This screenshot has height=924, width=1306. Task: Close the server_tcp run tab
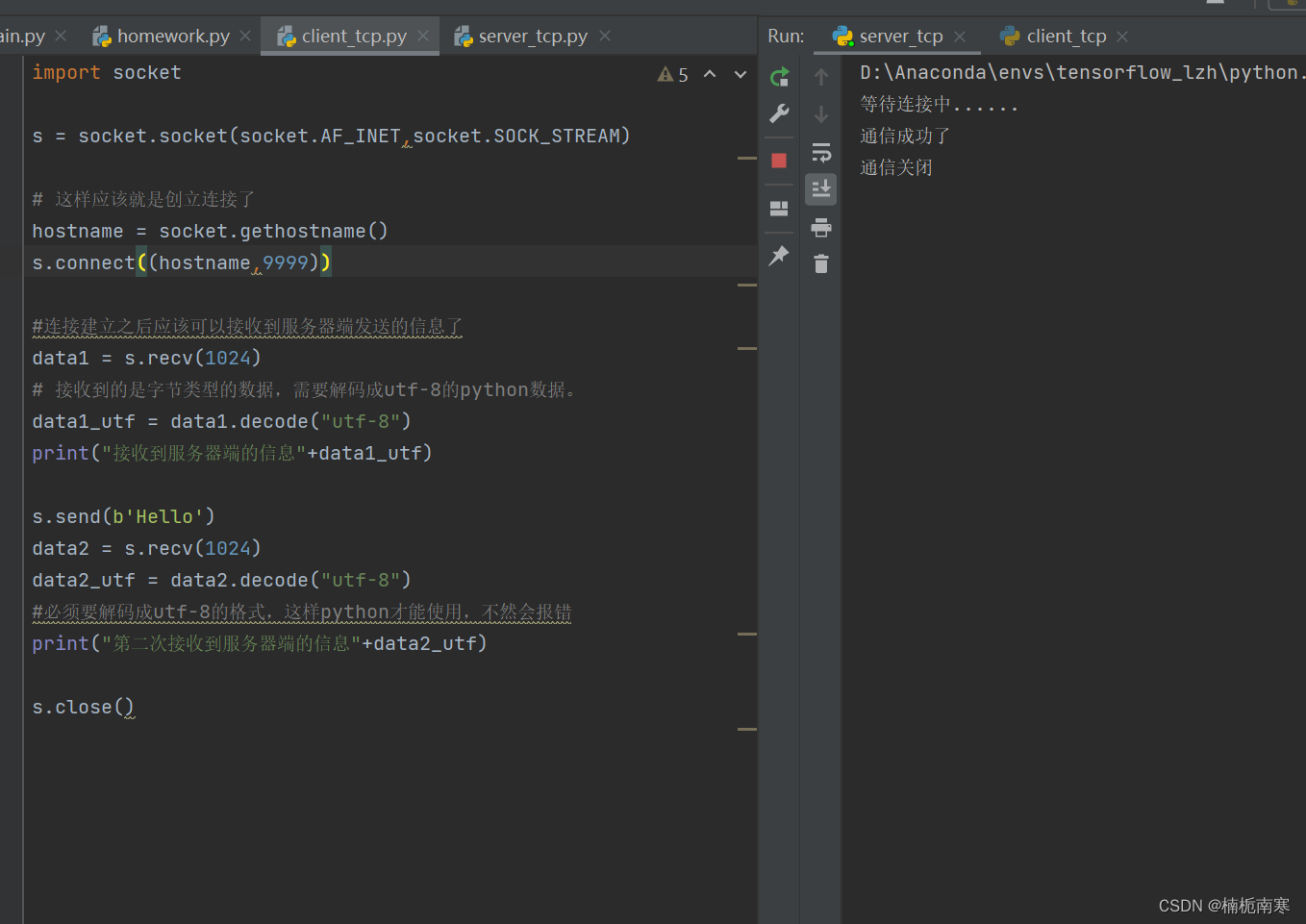pyautogui.click(x=960, y=37)
